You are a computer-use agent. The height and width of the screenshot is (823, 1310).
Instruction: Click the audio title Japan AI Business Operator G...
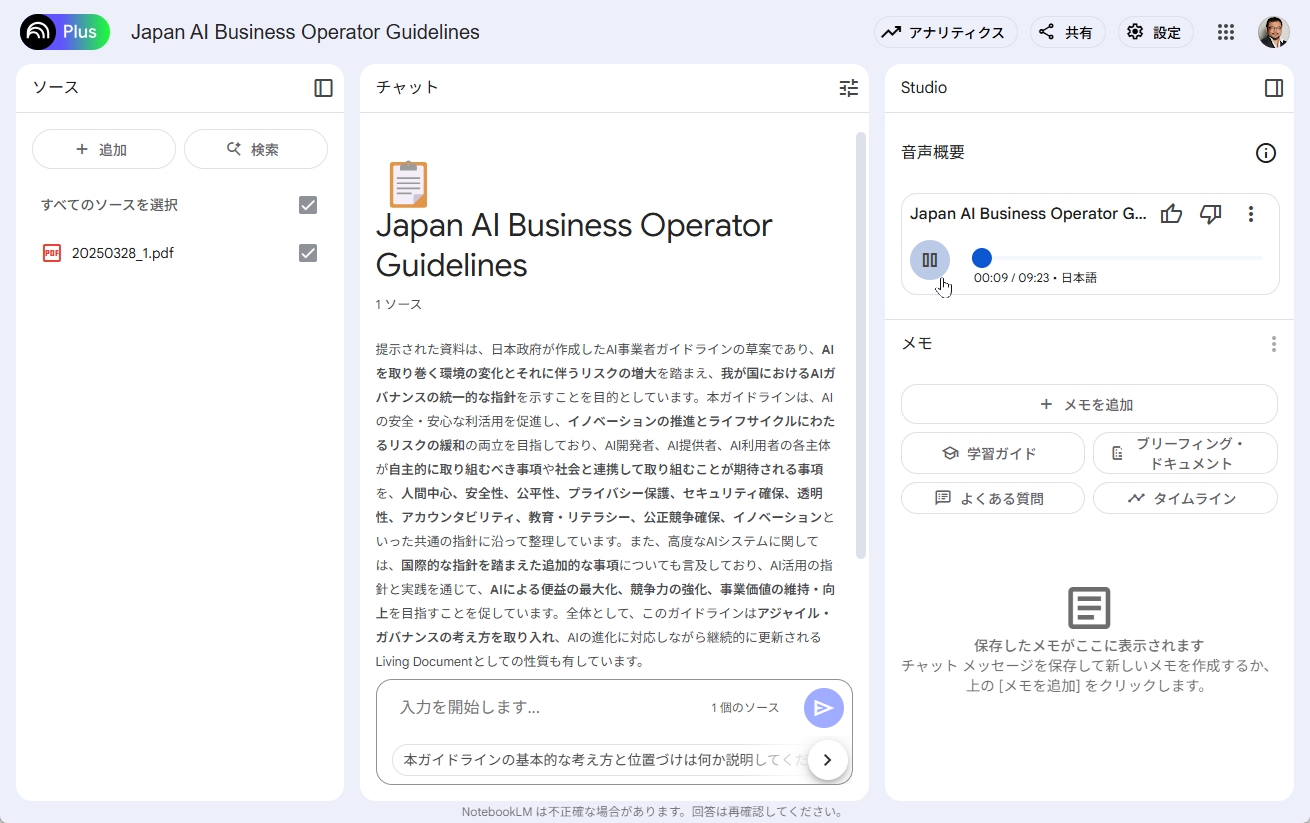(1028, 214)
